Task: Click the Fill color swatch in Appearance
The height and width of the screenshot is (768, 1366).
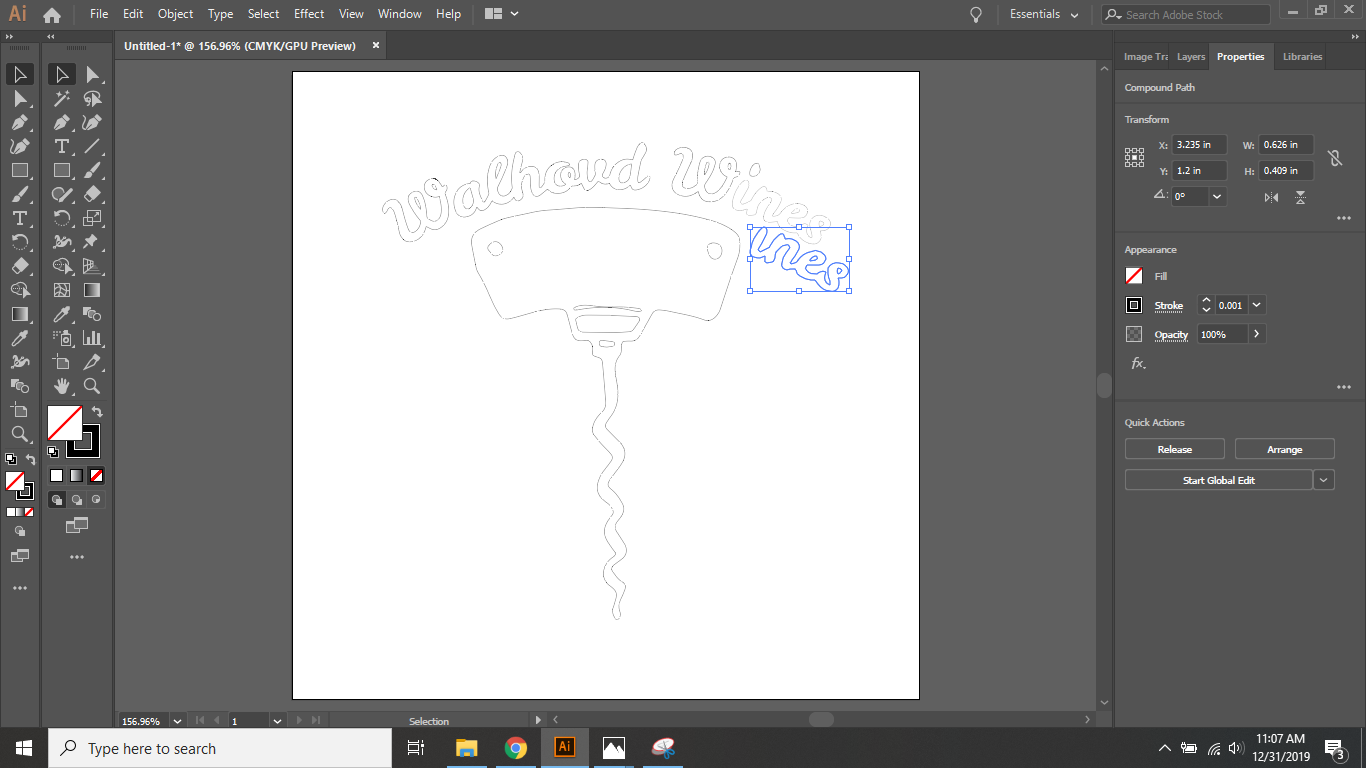Action: (x=1134, y=276)
